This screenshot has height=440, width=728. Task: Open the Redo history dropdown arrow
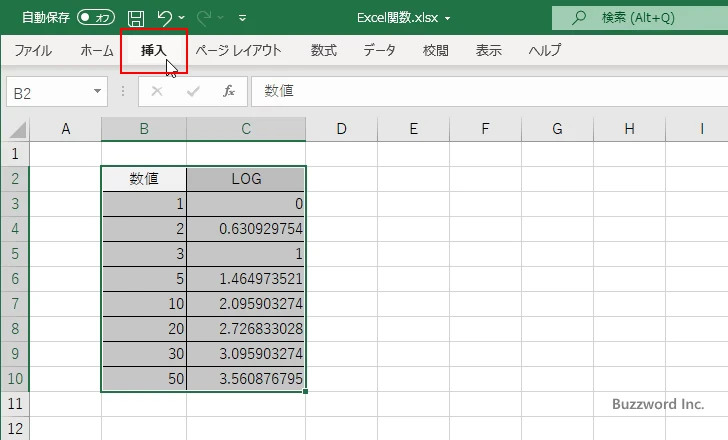(x=221, y=18)
